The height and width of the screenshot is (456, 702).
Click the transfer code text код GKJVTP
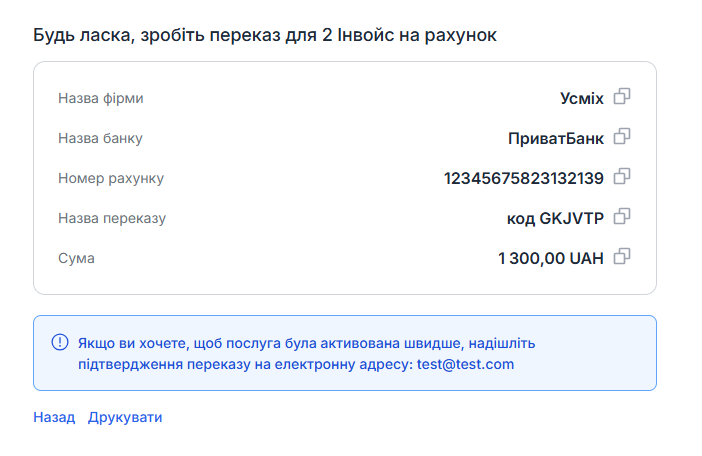[x=555, y=218]
